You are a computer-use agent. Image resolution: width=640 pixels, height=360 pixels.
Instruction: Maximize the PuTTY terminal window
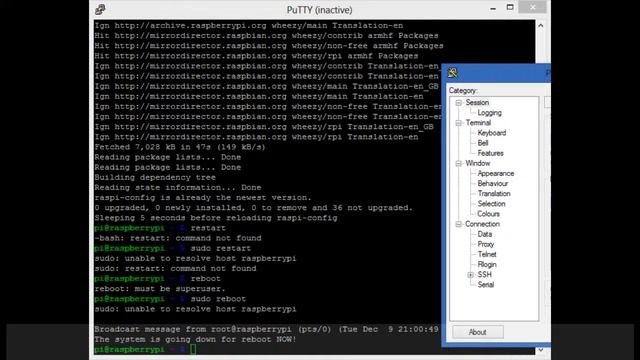click(x=510, y=7)
